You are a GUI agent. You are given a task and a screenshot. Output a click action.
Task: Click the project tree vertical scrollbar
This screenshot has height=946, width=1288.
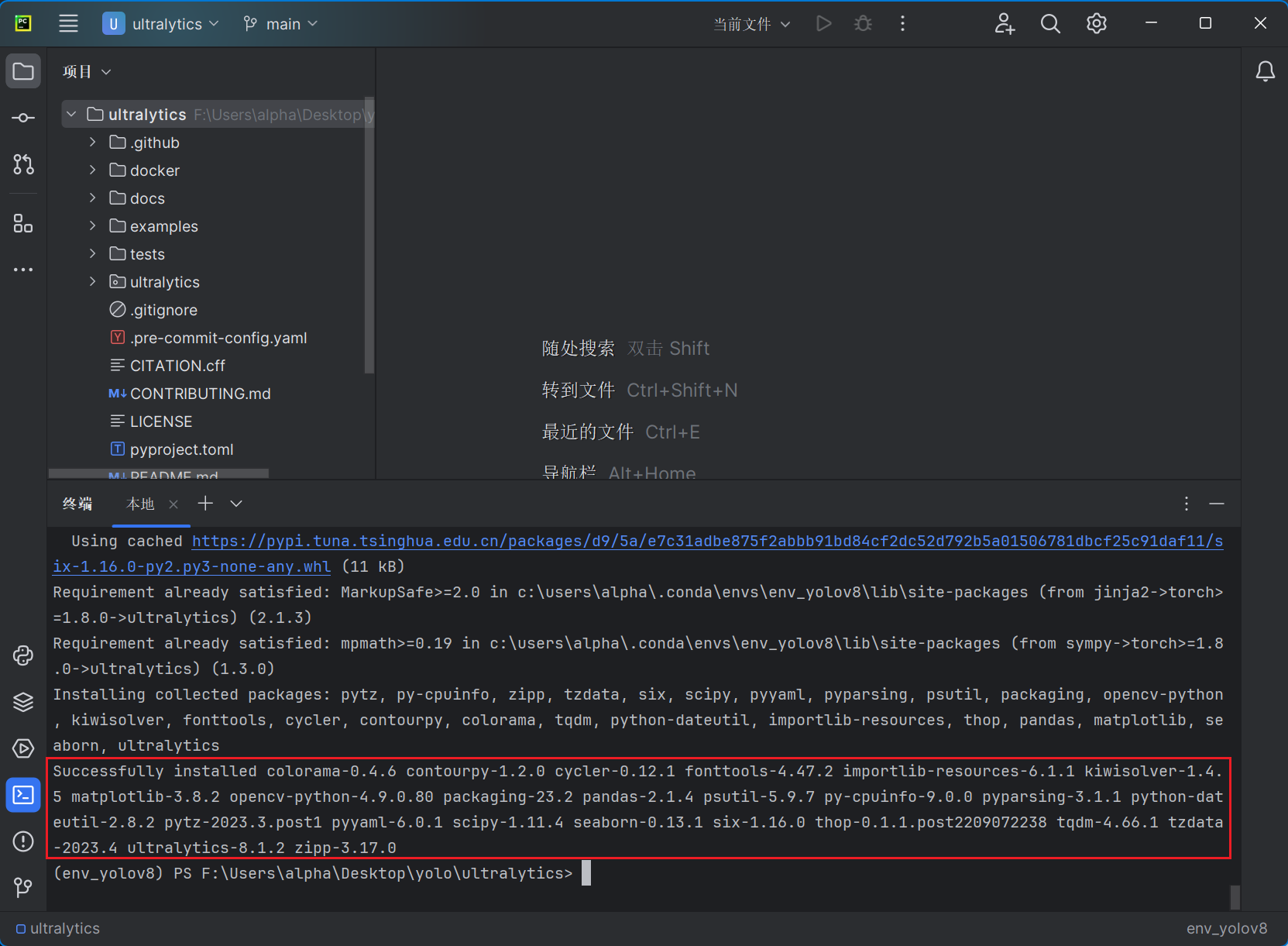pyautogui.click(x=369, y=236)
